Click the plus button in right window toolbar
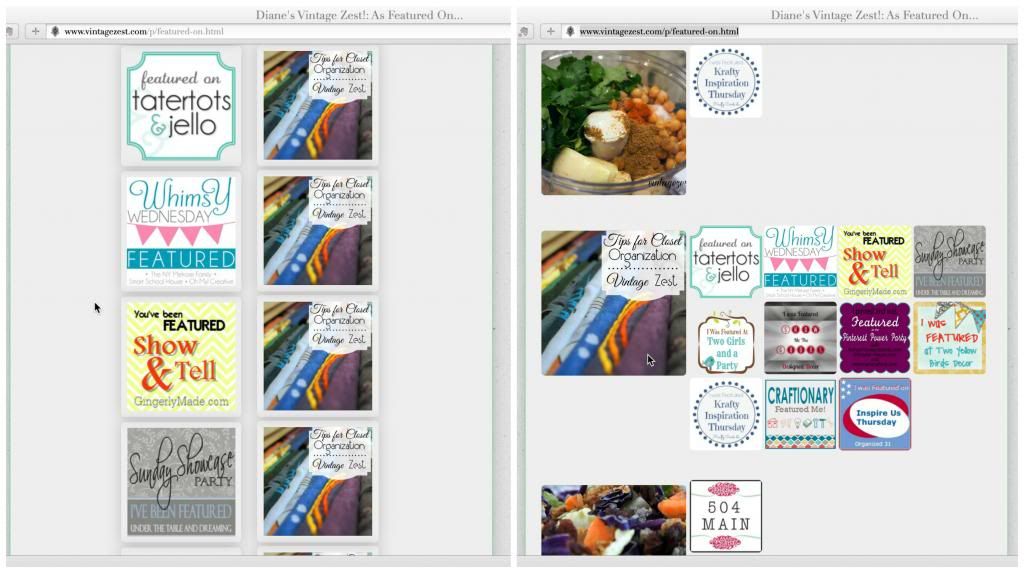 (x=551, y=31)
